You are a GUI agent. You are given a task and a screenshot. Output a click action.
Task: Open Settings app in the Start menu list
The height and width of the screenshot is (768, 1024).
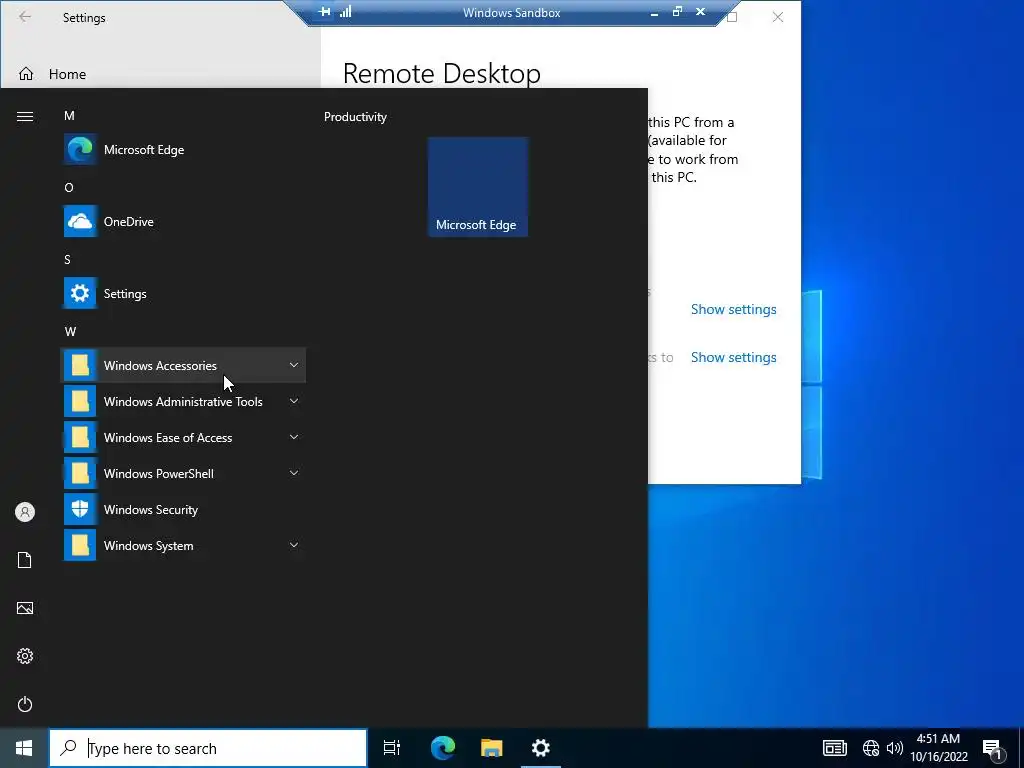(183, 293)
